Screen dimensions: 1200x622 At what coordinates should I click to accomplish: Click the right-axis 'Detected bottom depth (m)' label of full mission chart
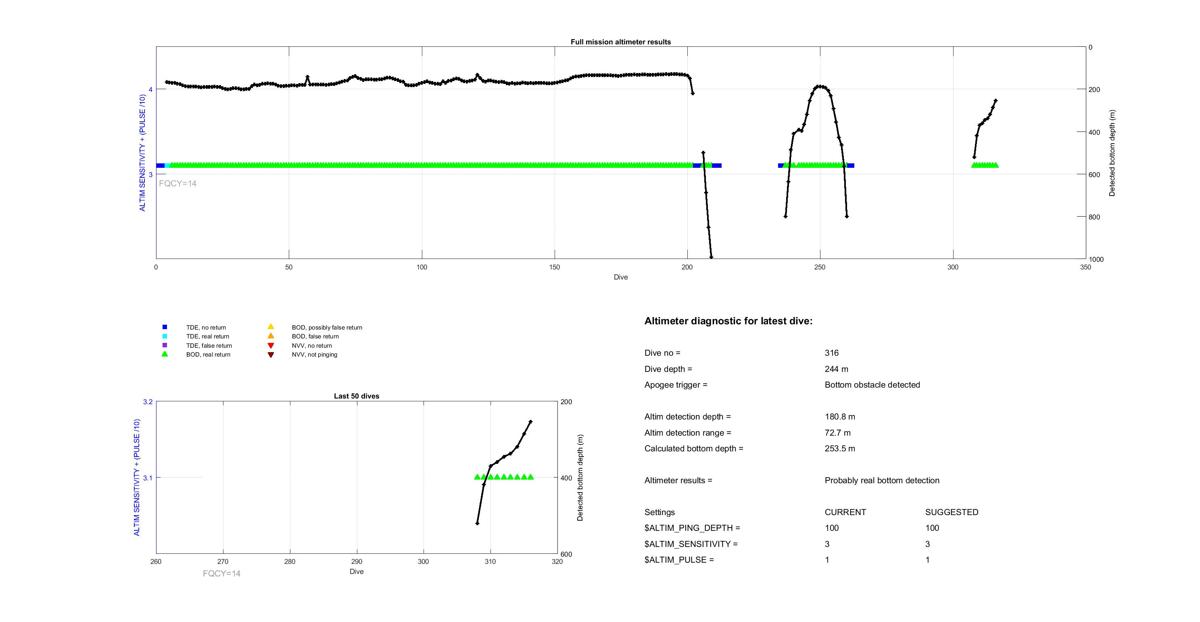pos(1112,153)
